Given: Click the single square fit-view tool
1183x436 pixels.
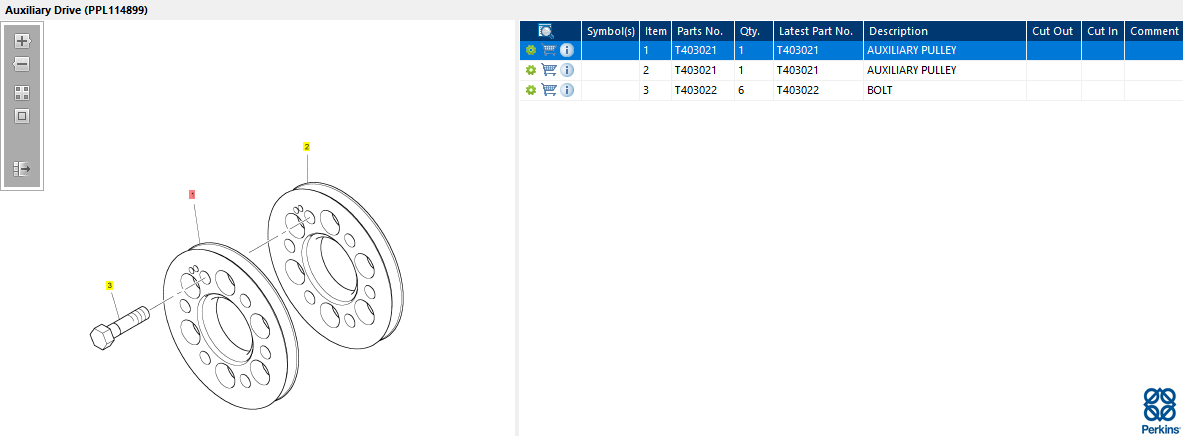Looking at the screenshot, I should coord(22,116).
